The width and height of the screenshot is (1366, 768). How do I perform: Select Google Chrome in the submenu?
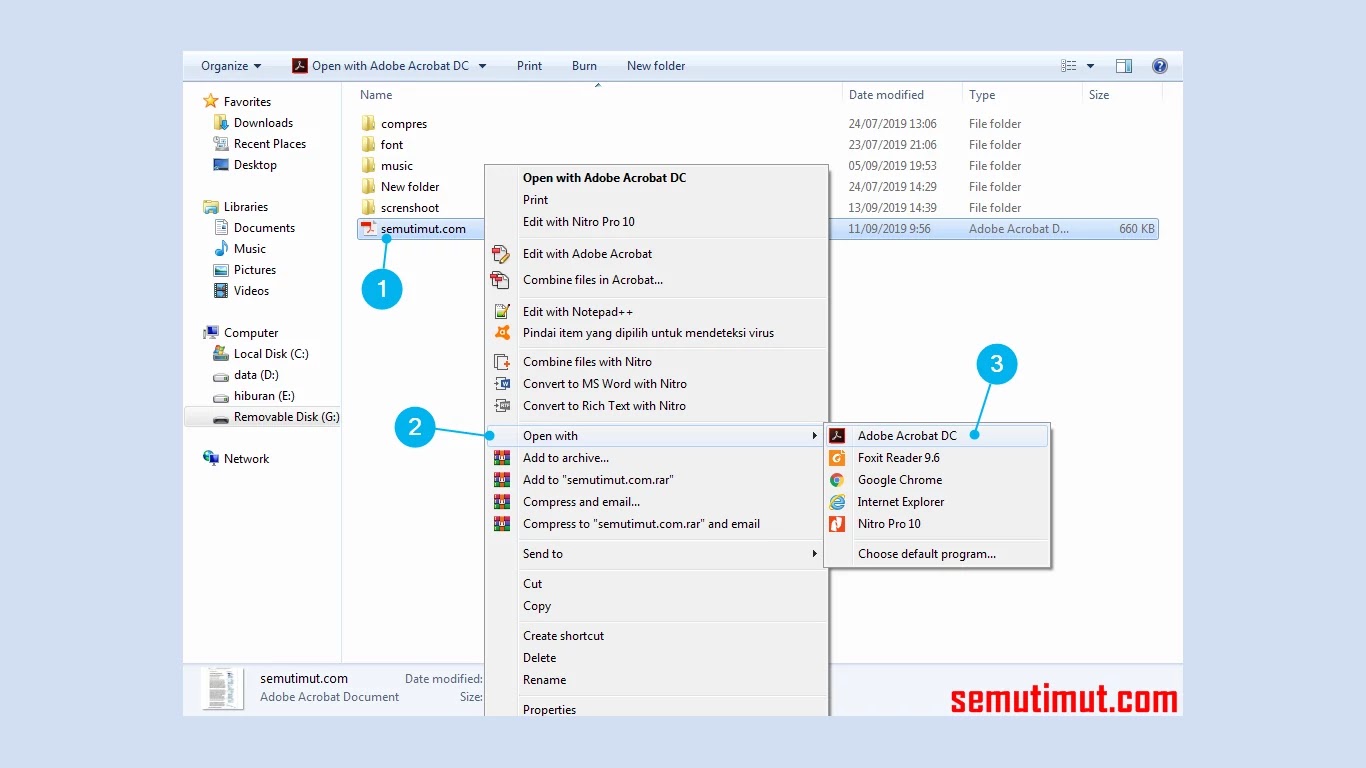tap(937, 480)
